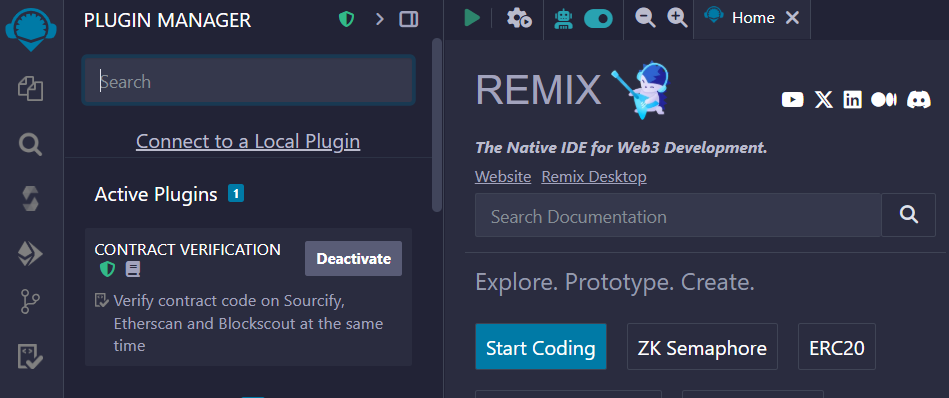The width and height of the screenshot is (949, 398).
Task: Click the green shield icon in the Plugin Manager header
Action: tap(346, 20)
